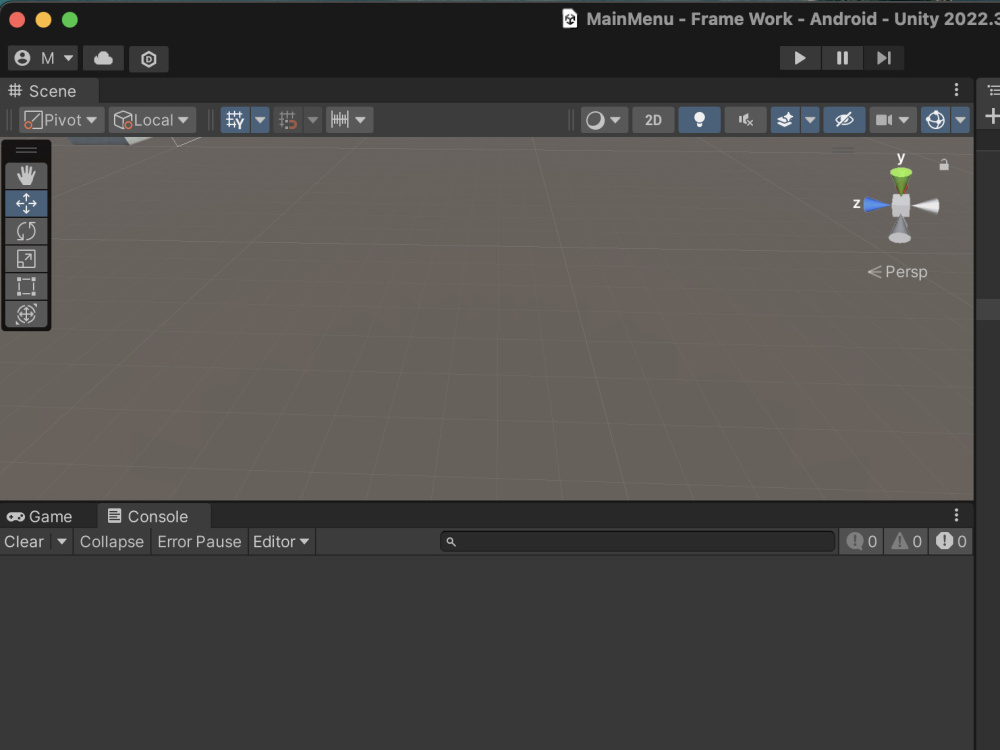
Task: Click the Scene view camera settings icon
Action: (x=885, y=119)
